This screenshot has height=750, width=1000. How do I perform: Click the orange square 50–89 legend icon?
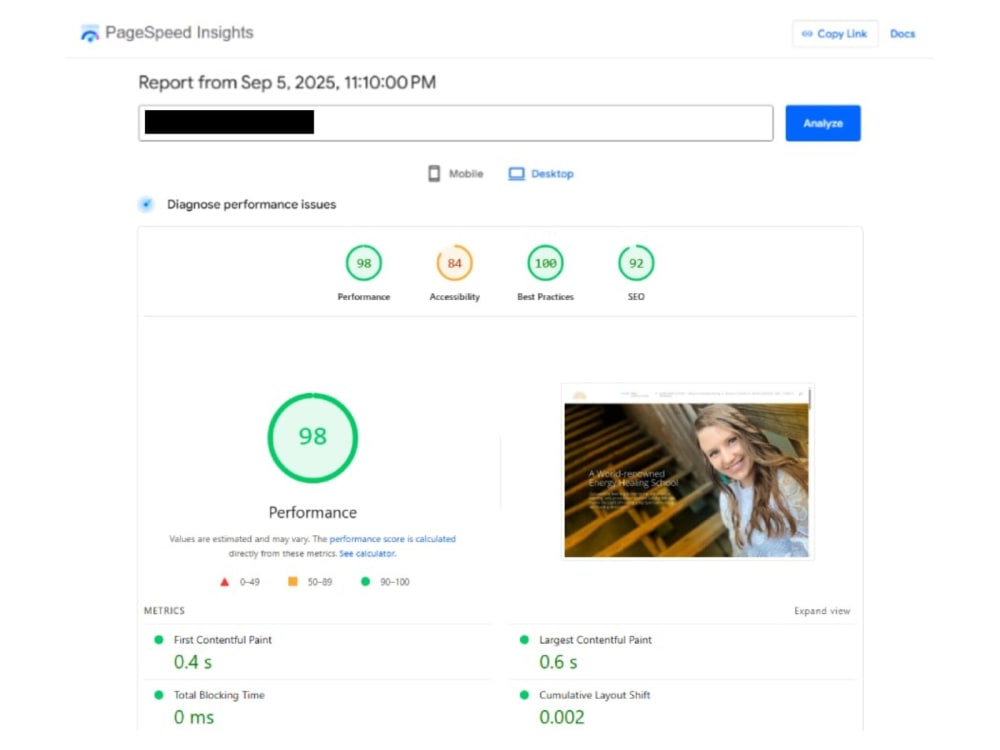293,581
